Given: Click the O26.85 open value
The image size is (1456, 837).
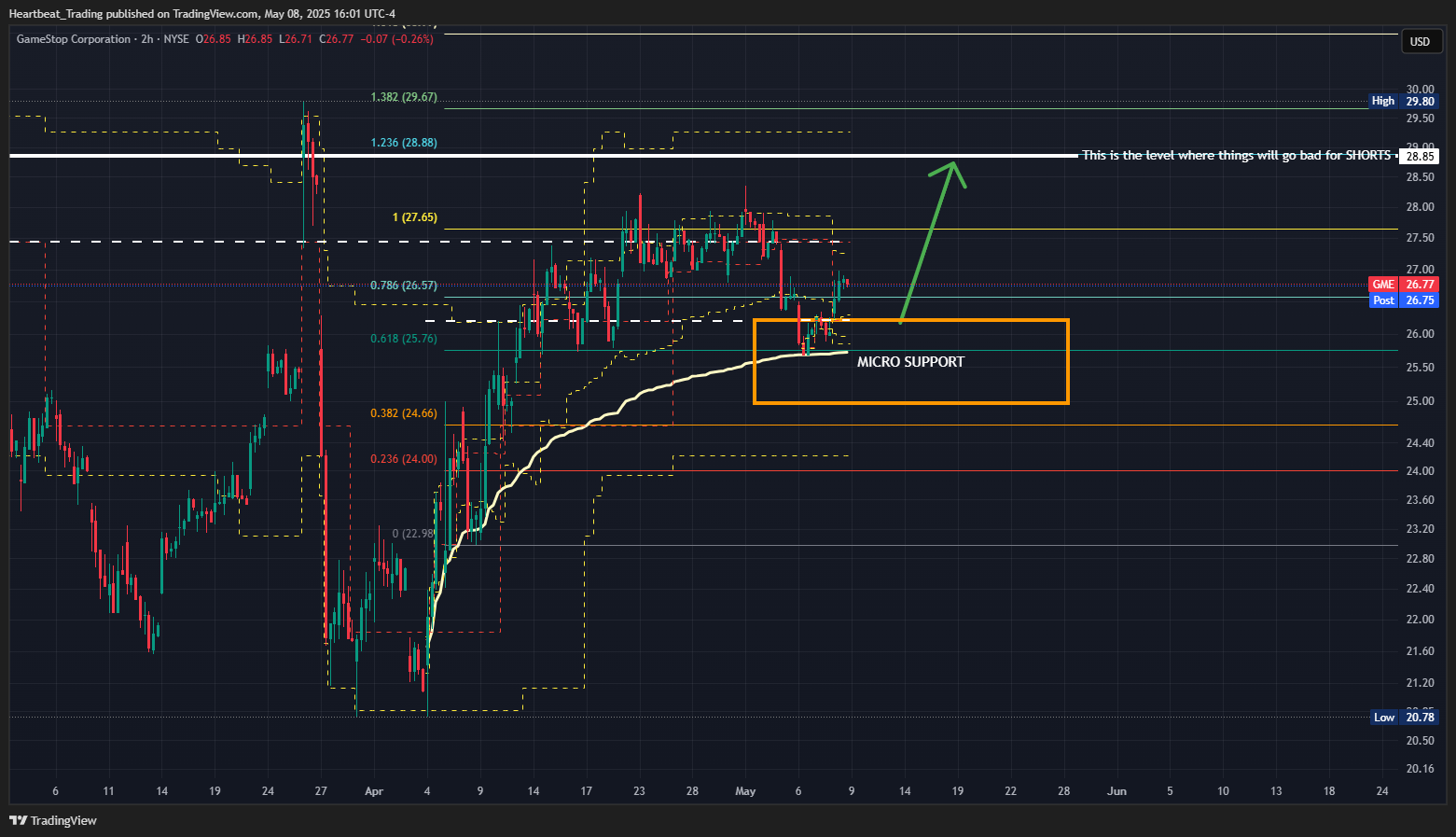Looking at the screenshot, I should [x=213, y=39].
